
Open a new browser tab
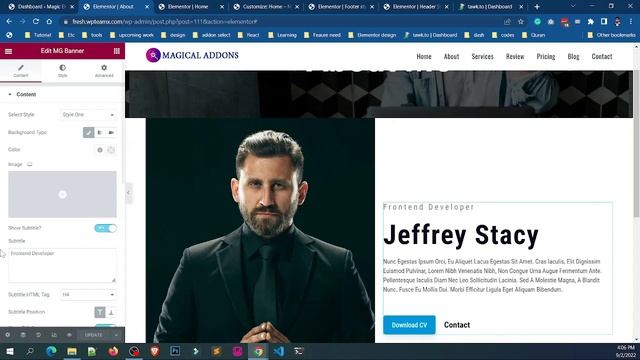(537, 7)
